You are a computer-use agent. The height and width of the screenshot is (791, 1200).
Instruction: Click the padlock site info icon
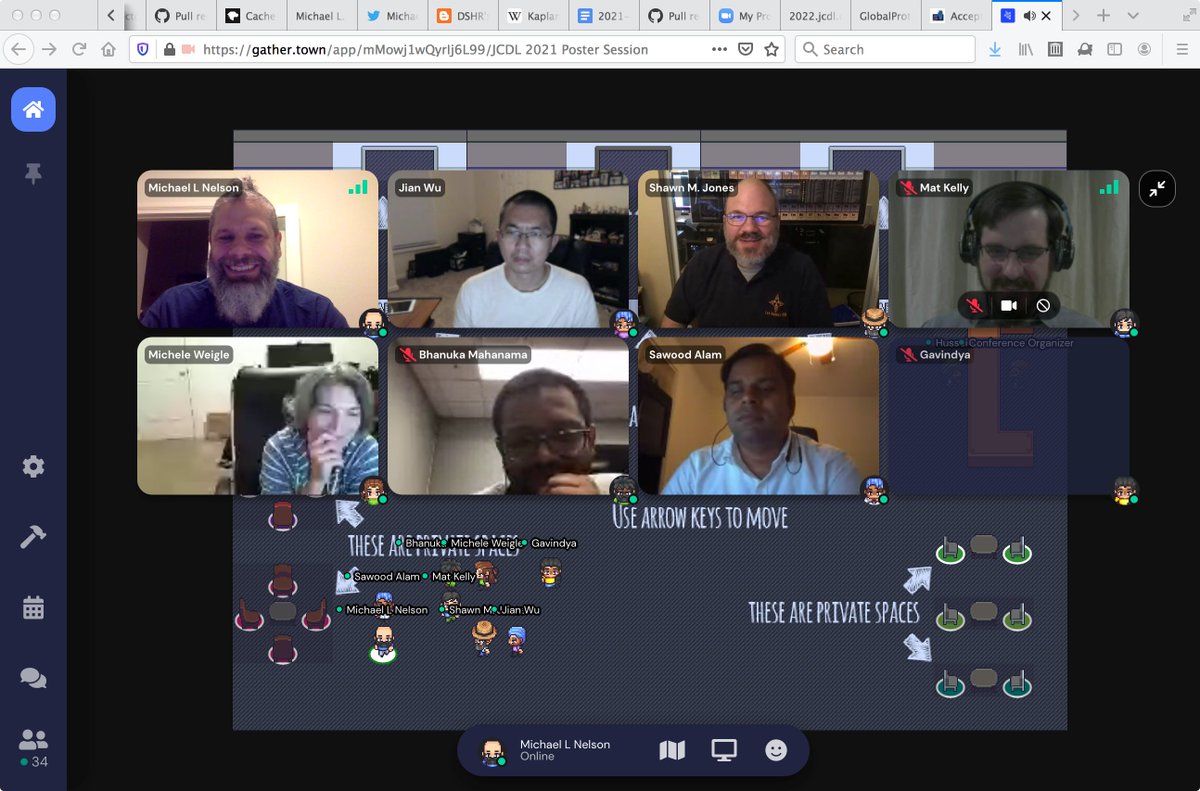point(169,49)
